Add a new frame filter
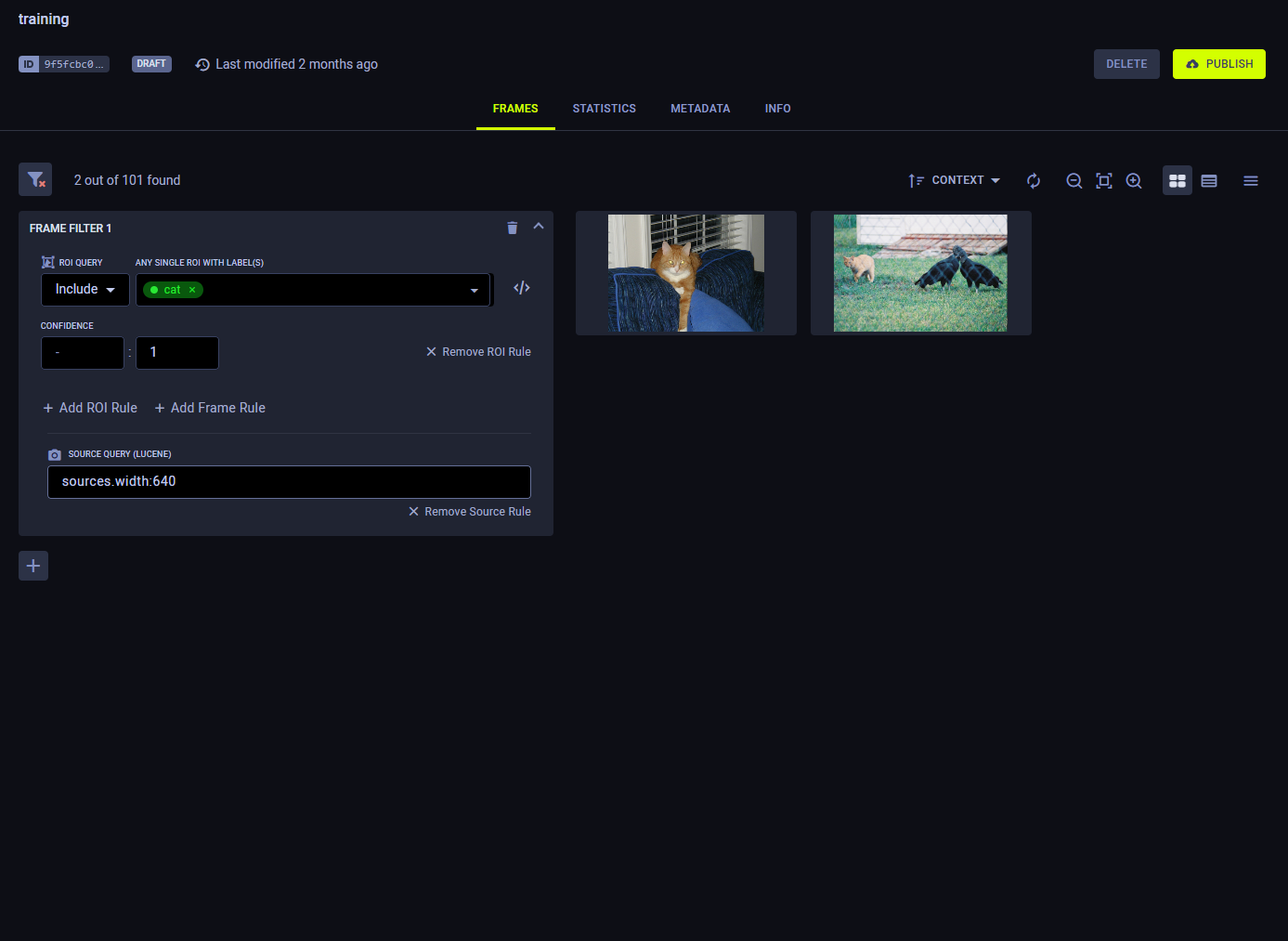 (x=33, y=566)
